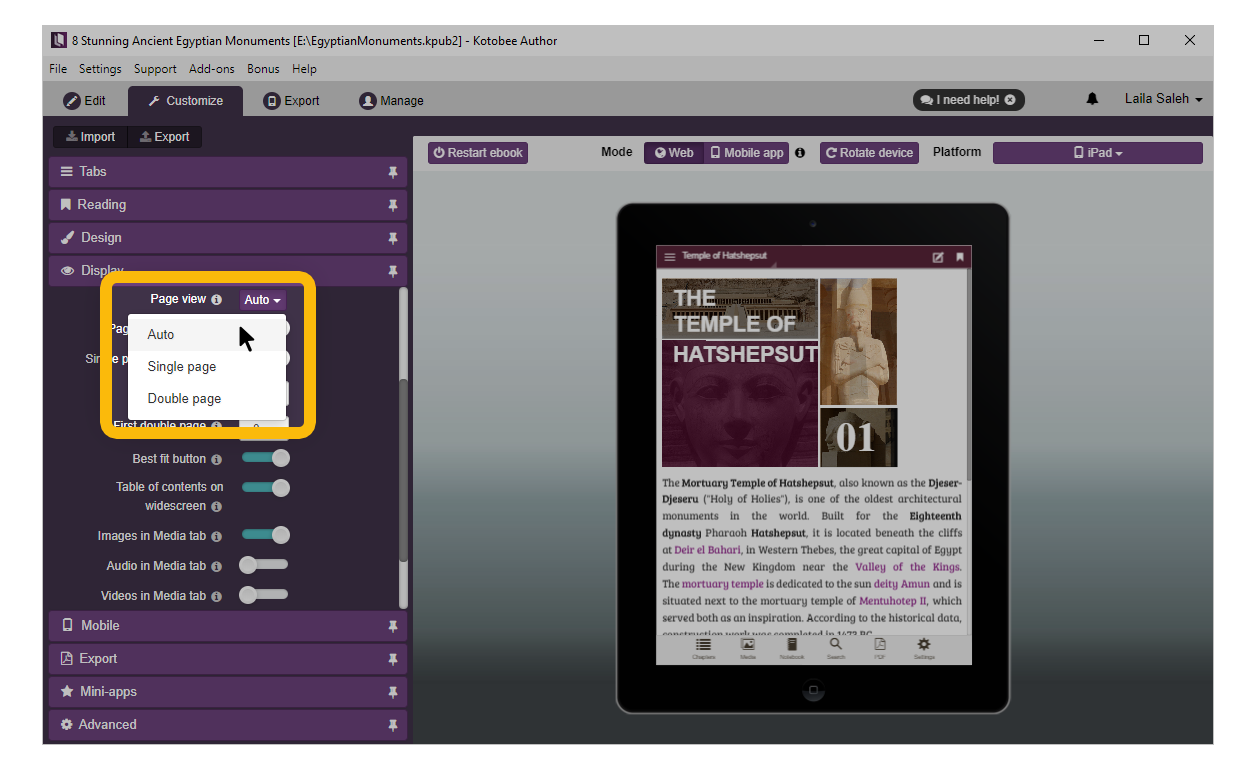Click the Images in Media tab info icon

[217, 536]
